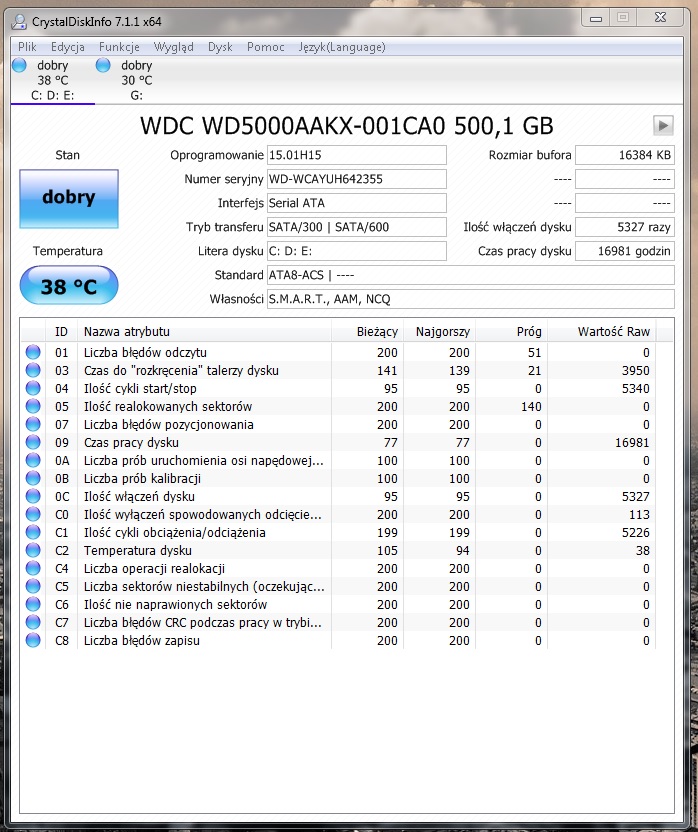Open the Język(Language) menu
698x832 pixels.
(x=342, y=47)
